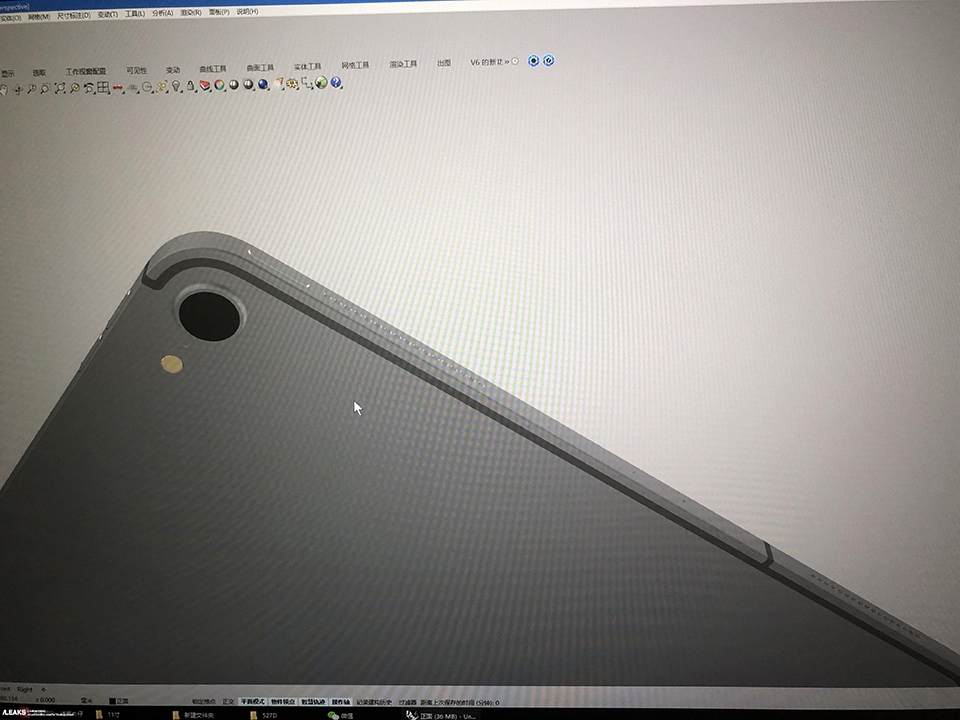This screenshot has height=720, width=960.
Task: Activate Zoom Dynamic magnifier tool
Action: click(x=32, y=89)
